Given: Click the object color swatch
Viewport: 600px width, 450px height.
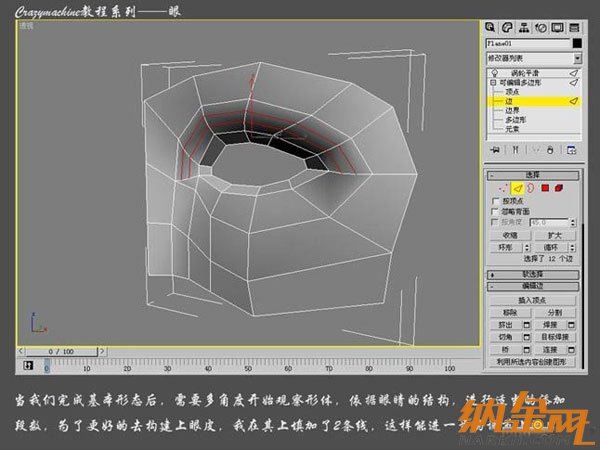Looking at the screenshot, I should pyautogui.click(x=576, y=44).
